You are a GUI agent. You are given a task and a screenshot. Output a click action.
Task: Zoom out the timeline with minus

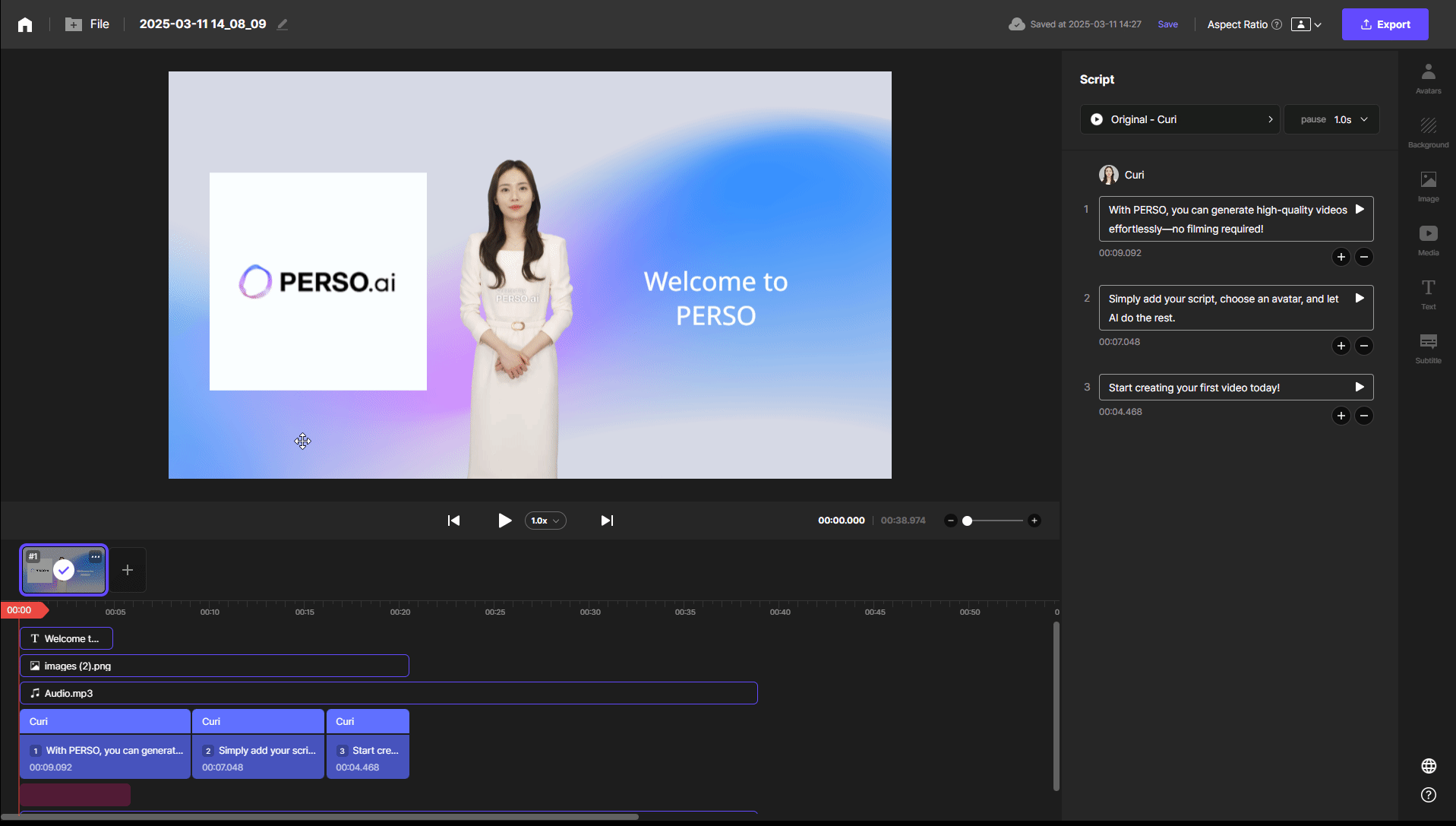coord(950,521)
